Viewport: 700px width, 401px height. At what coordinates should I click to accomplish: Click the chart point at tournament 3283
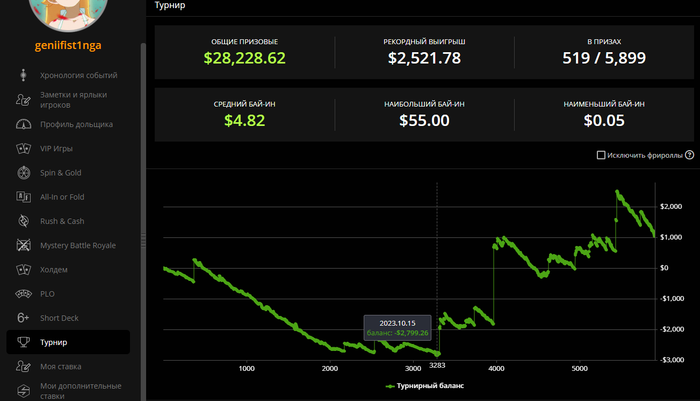(x=437, y=354)
